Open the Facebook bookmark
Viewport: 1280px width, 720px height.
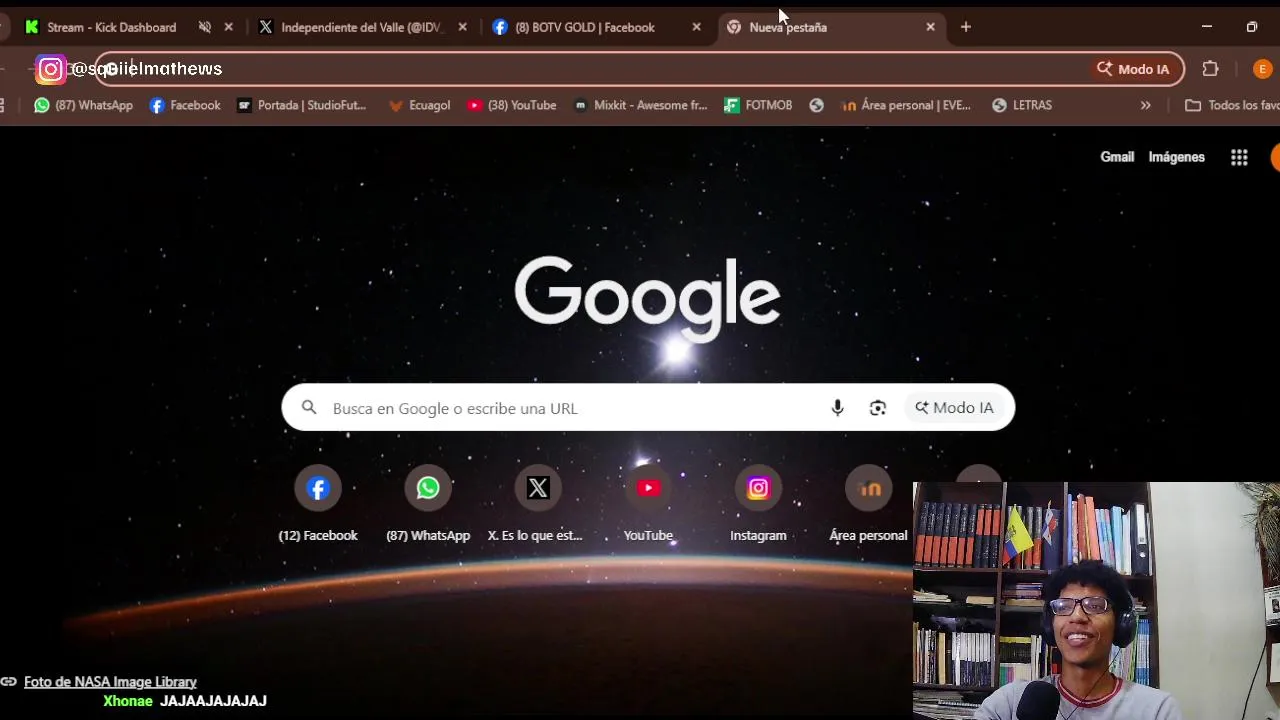click(185, 105)
